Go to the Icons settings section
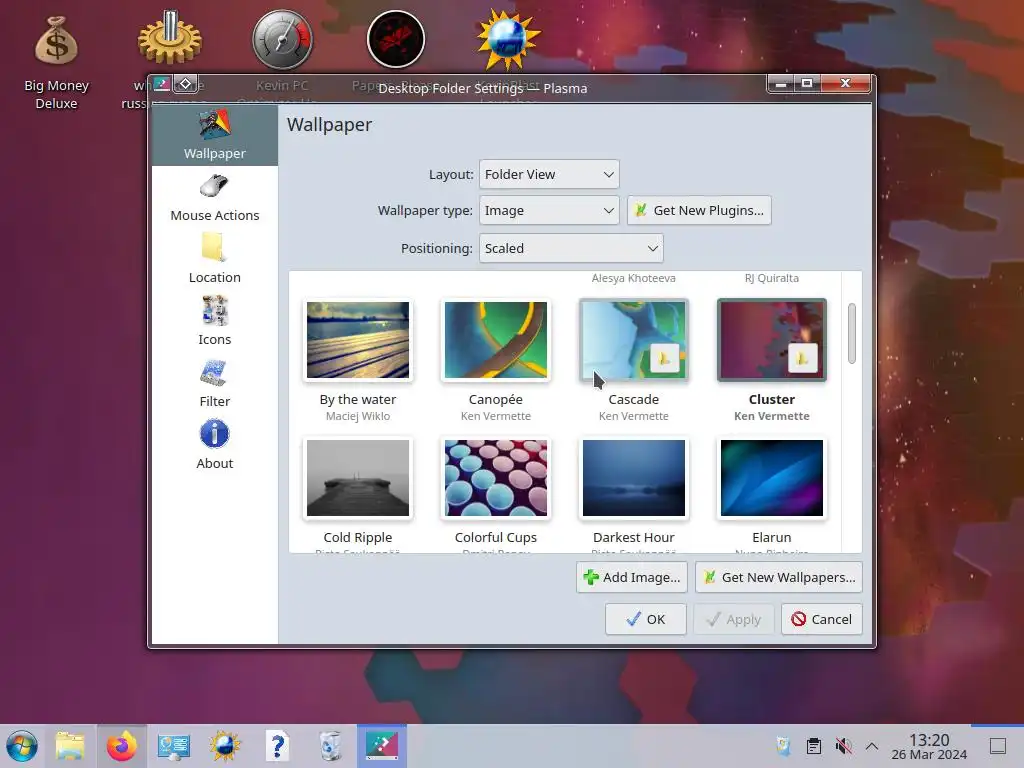The image size is (1024, 768). (x=214, y=322)
